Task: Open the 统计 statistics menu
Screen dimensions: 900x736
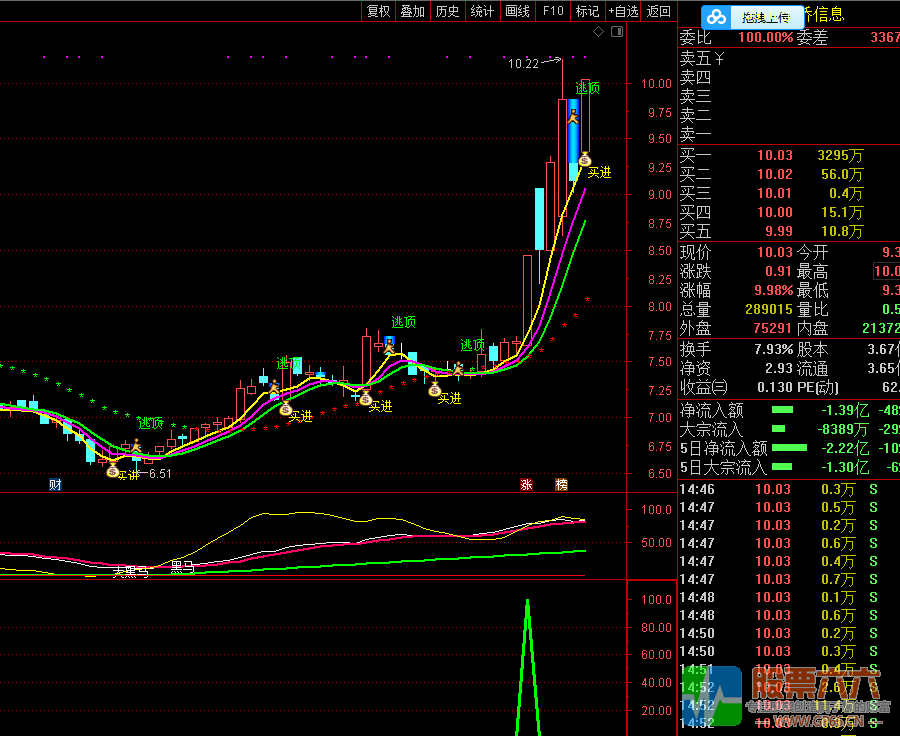Action: [x=482, y=11]
